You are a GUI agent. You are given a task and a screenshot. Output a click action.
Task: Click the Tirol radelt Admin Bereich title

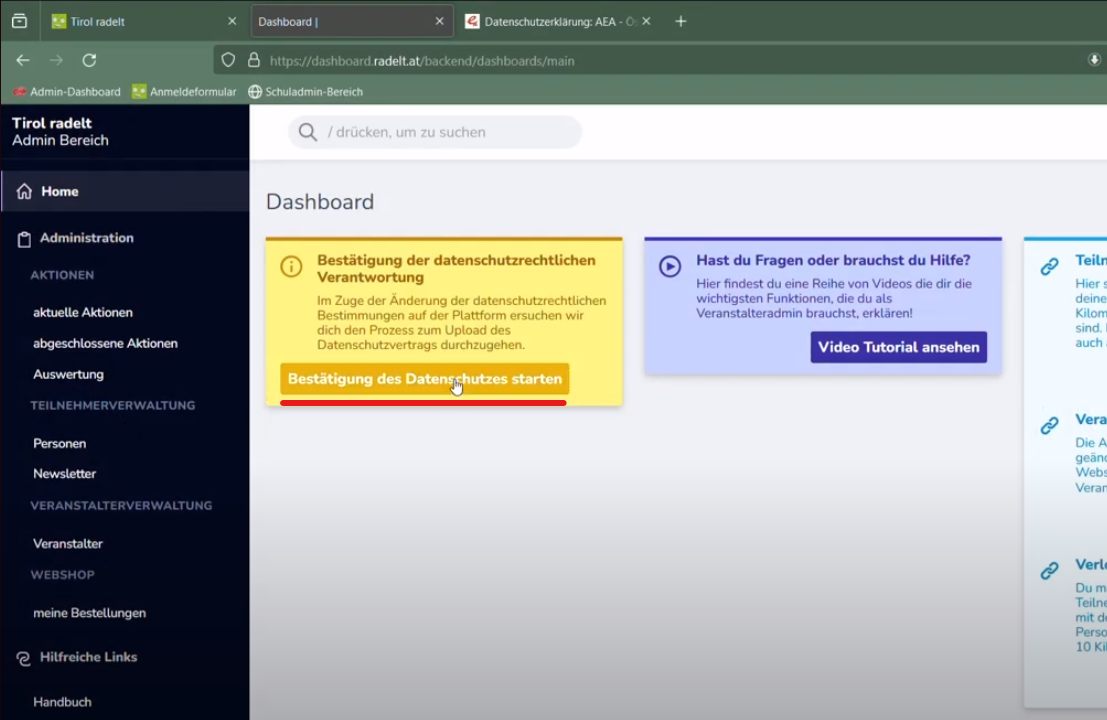click(x=61, y=131)
